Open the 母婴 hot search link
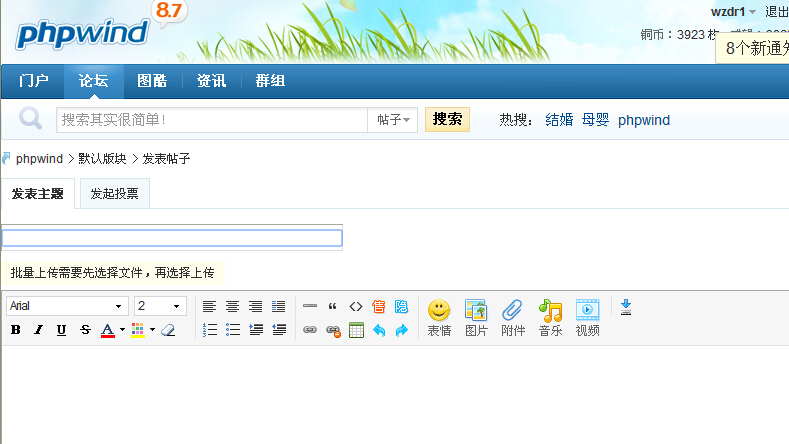The width and height of the screenshot is (789, 444). (595, 120)
